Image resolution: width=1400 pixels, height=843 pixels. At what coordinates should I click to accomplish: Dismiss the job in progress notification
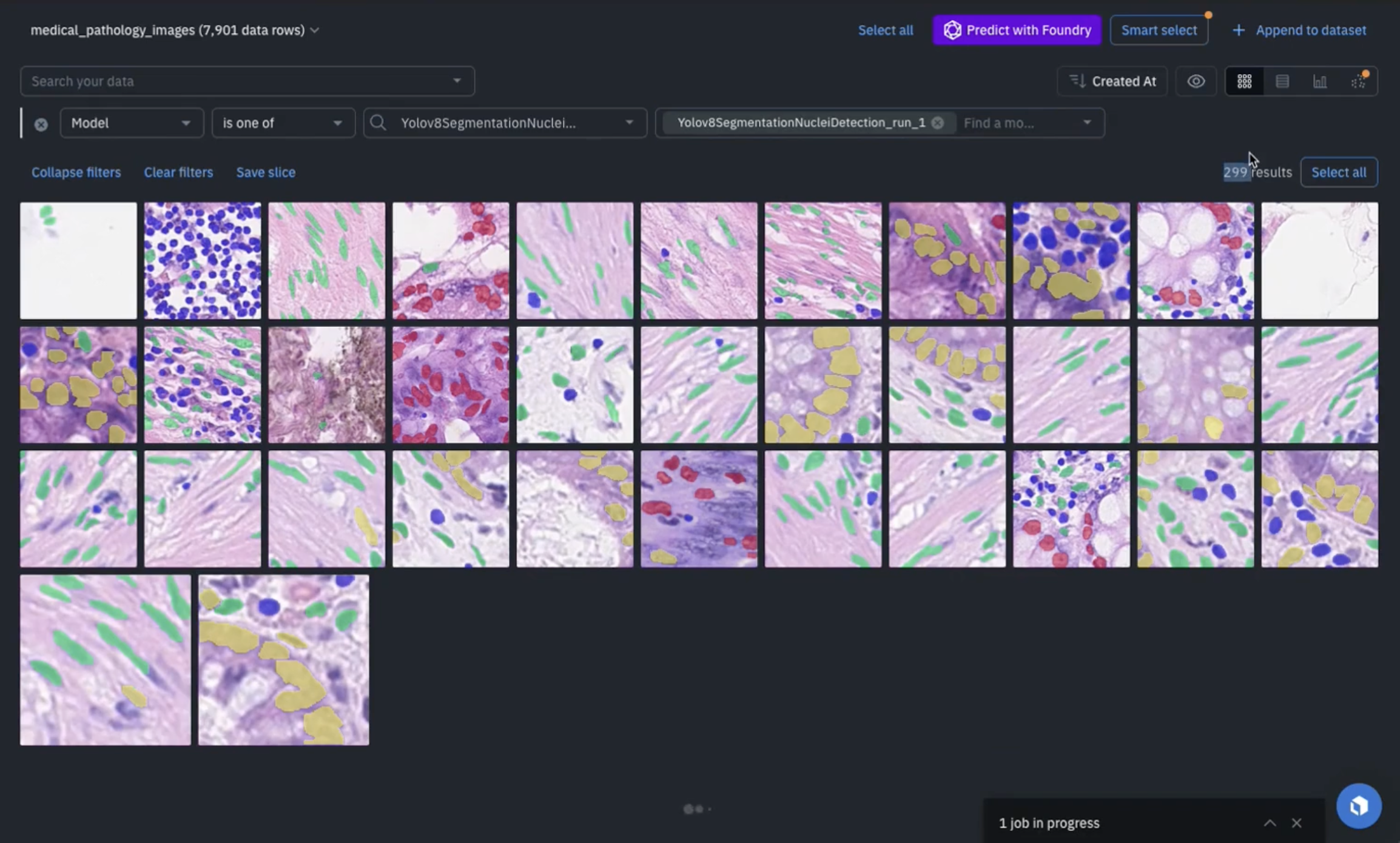click(1296, 823)
